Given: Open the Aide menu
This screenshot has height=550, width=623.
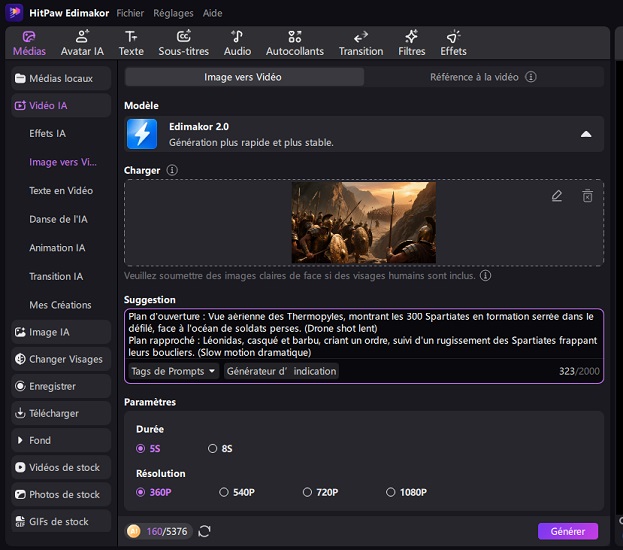Looking at the screenshot, I should pos(213,13).
